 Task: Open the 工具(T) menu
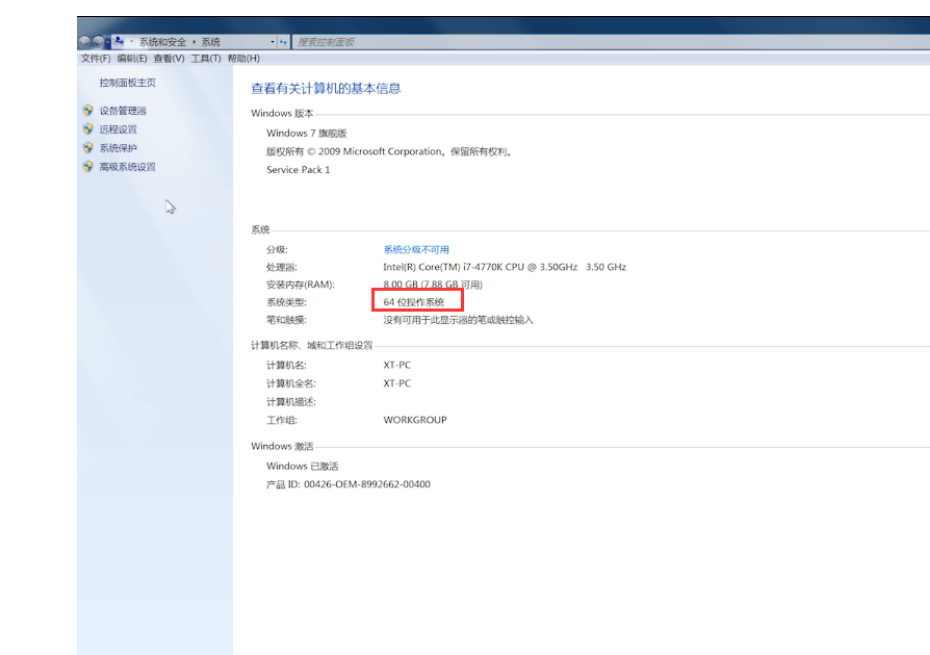coord(205,59)
